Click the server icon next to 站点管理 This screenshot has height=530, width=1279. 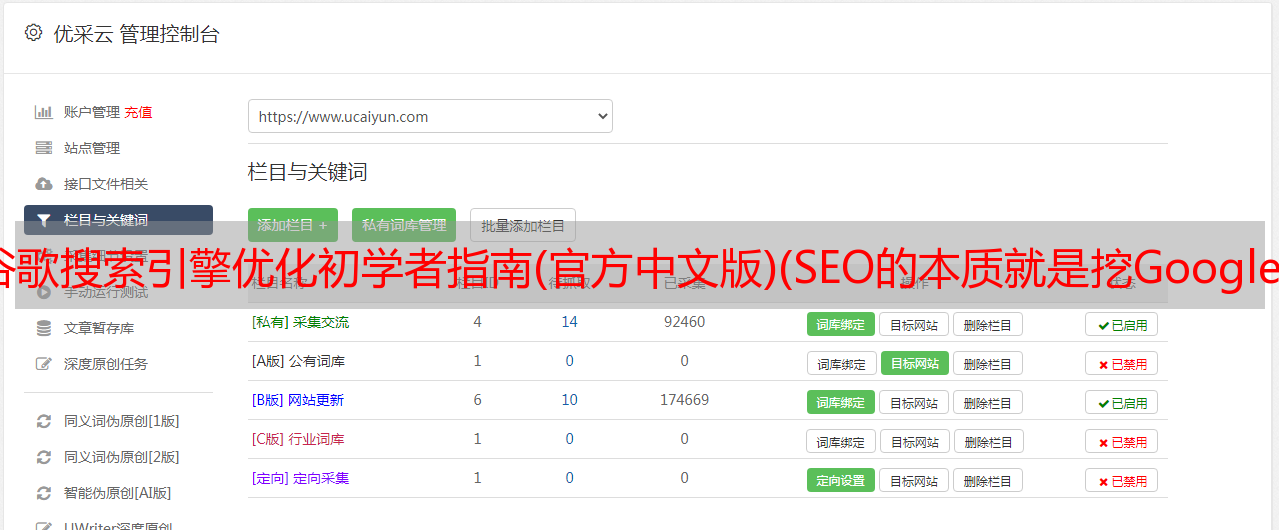pos(43,148)
